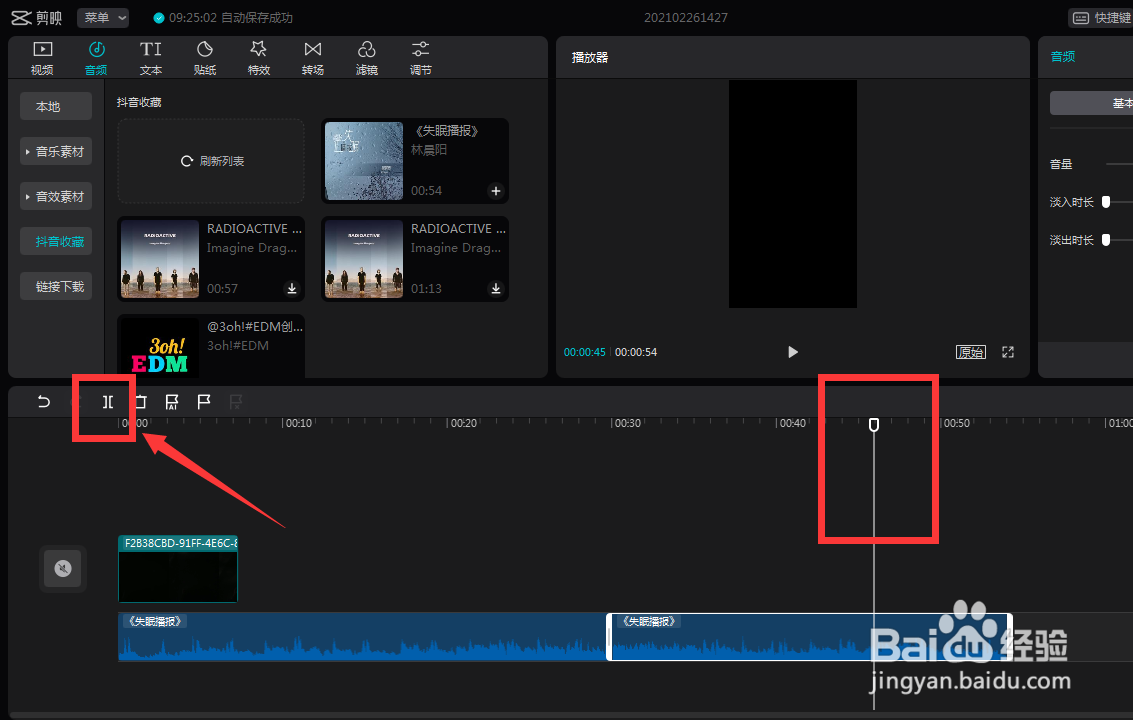
Task: Open the 贴纸 stickers tab
Action: click(x=204, y=58)
